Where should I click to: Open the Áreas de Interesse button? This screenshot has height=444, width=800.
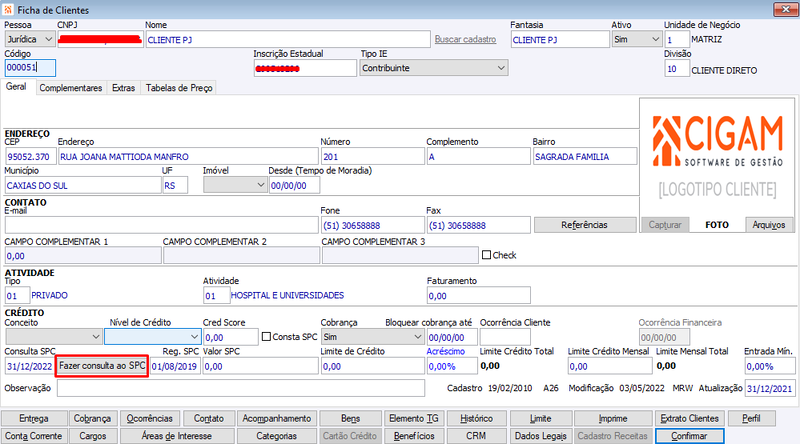177,436
